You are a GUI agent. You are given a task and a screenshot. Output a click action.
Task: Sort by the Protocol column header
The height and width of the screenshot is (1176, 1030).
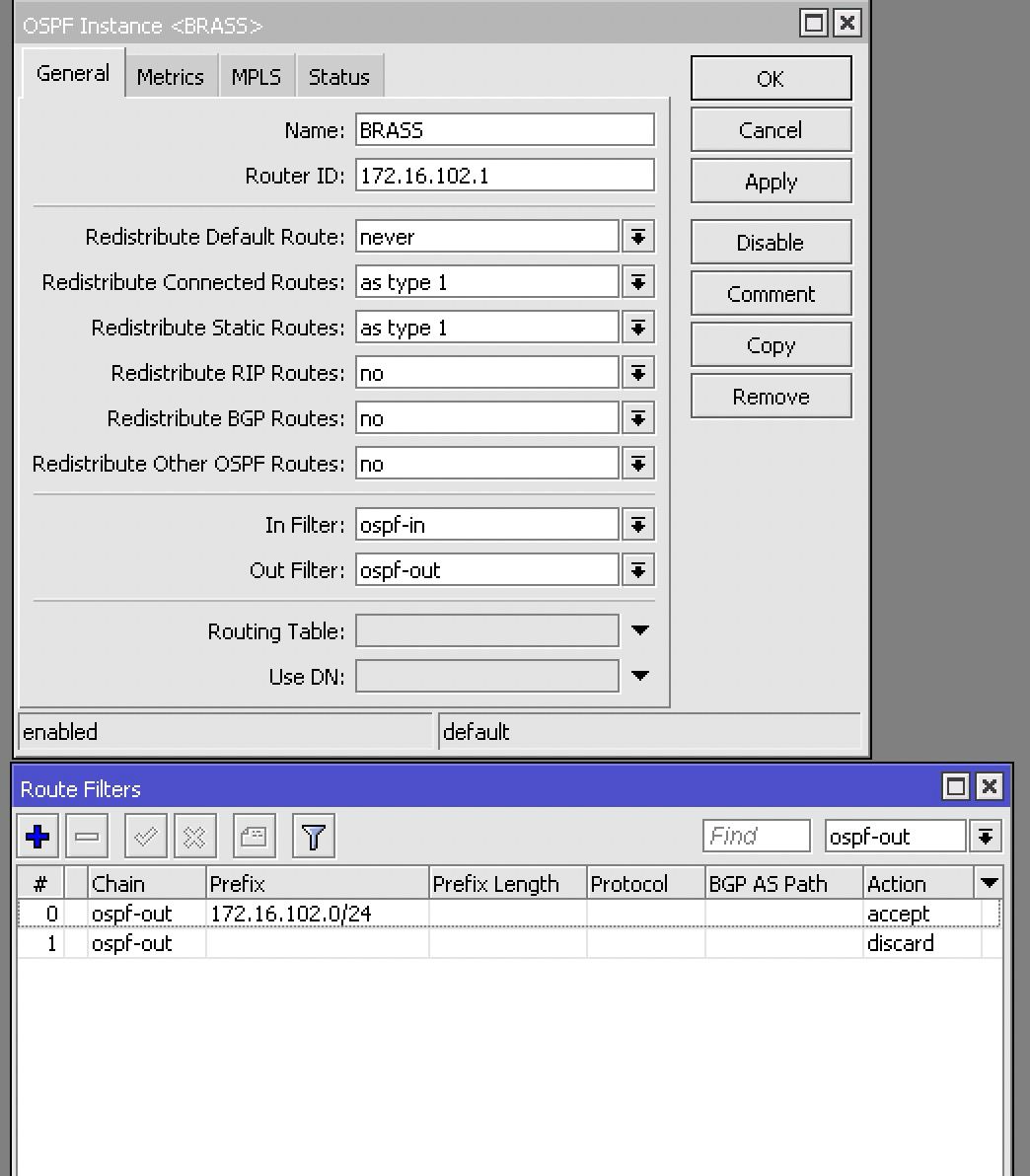646,884
